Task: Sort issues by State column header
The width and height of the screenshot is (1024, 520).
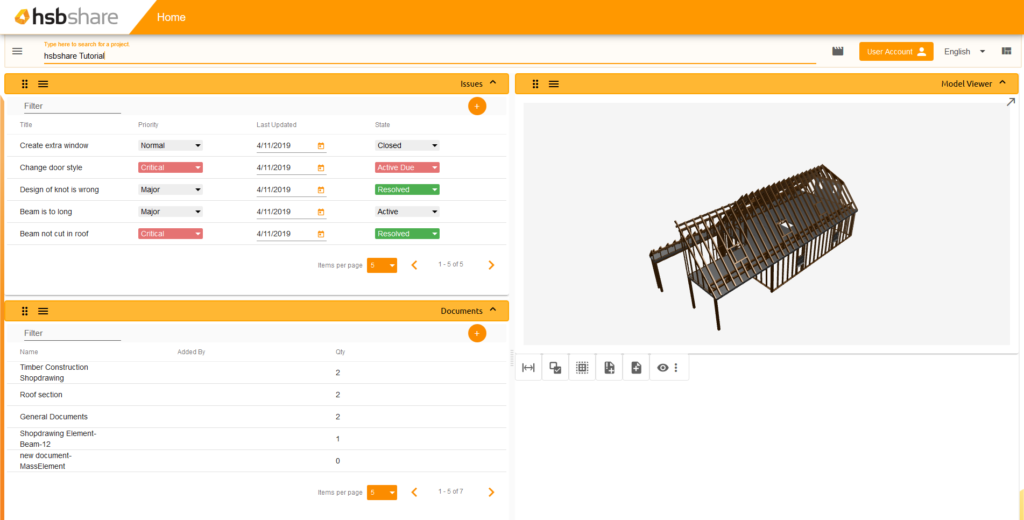Action: point(383,125)
